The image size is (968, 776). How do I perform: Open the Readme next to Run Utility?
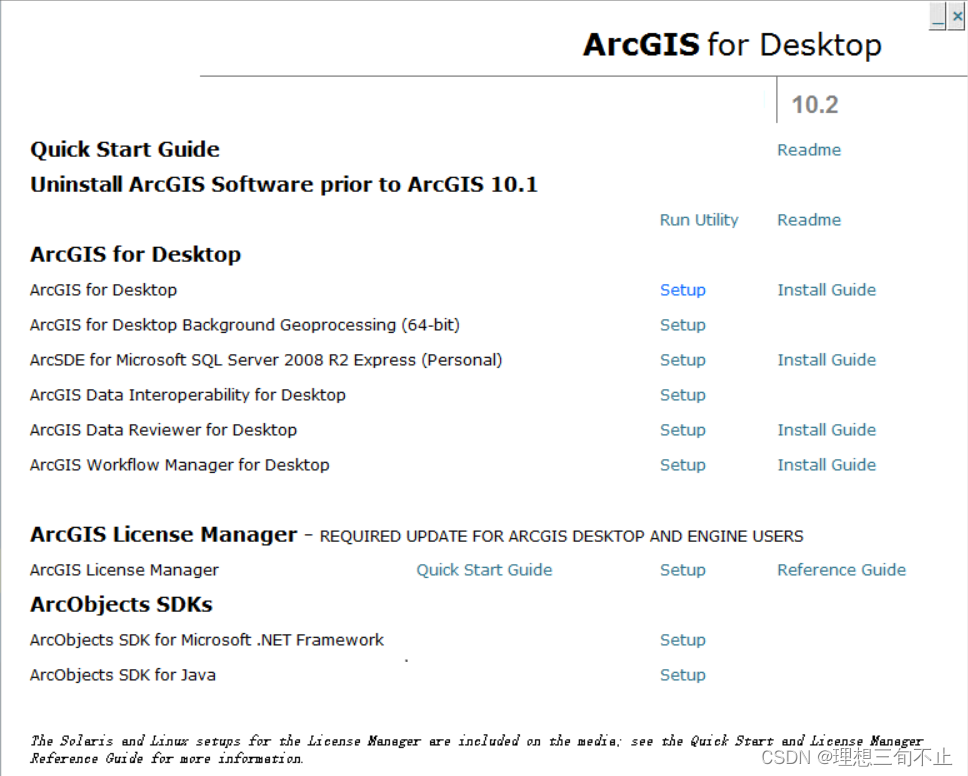(x=809, y=220)
